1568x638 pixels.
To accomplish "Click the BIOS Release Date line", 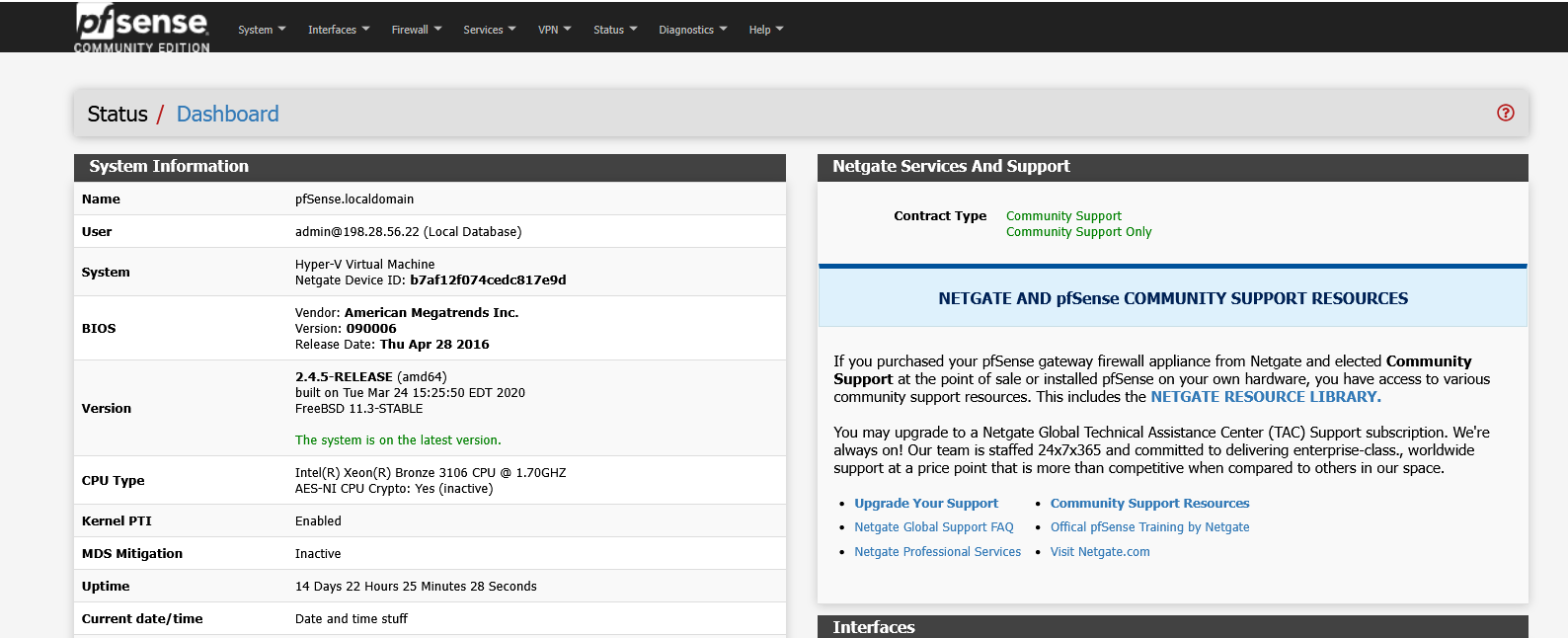I will (392, 345).
